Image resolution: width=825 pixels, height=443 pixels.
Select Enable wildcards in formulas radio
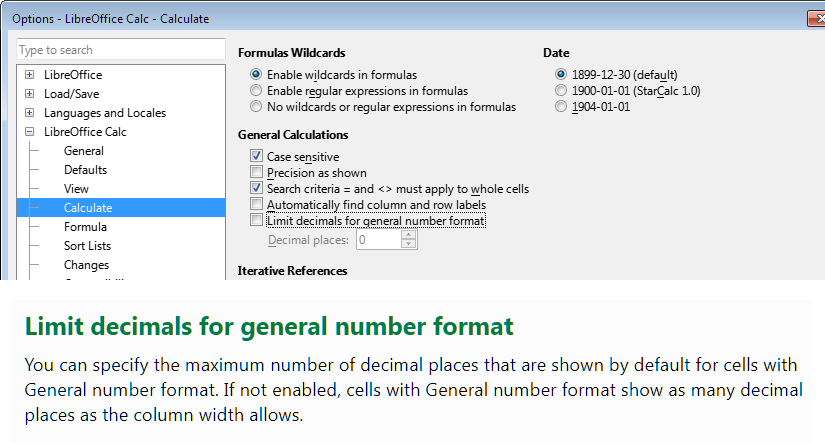(x=256, y=74)
